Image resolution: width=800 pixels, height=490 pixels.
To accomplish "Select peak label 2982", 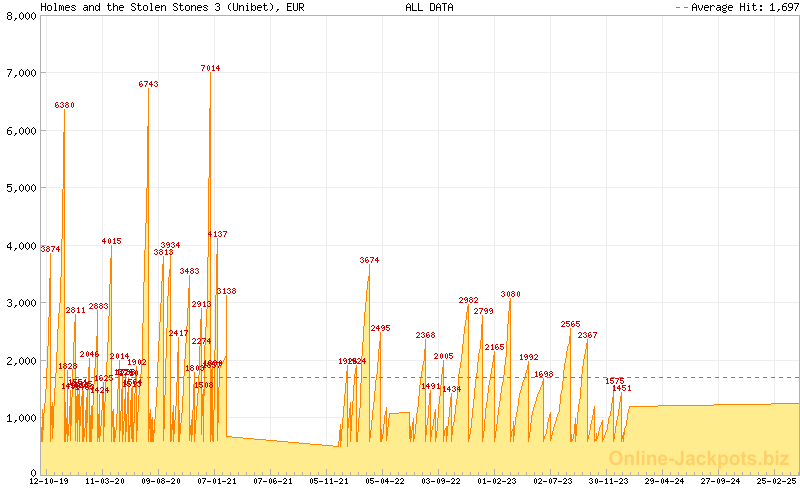I will point(468,300).
